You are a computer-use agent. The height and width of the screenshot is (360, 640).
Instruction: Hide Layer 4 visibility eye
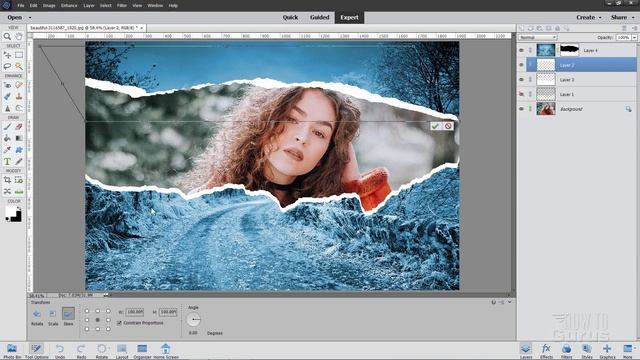click(521, 50)
